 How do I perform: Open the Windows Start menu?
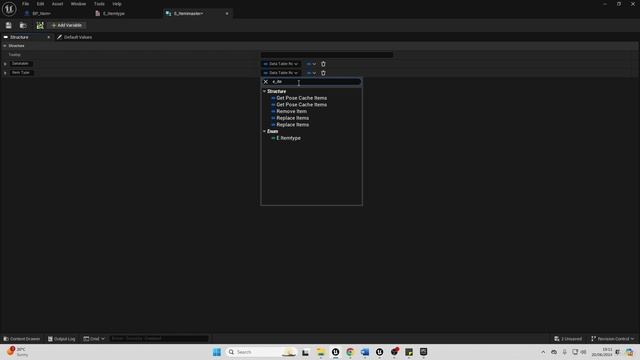click(217, 352)
